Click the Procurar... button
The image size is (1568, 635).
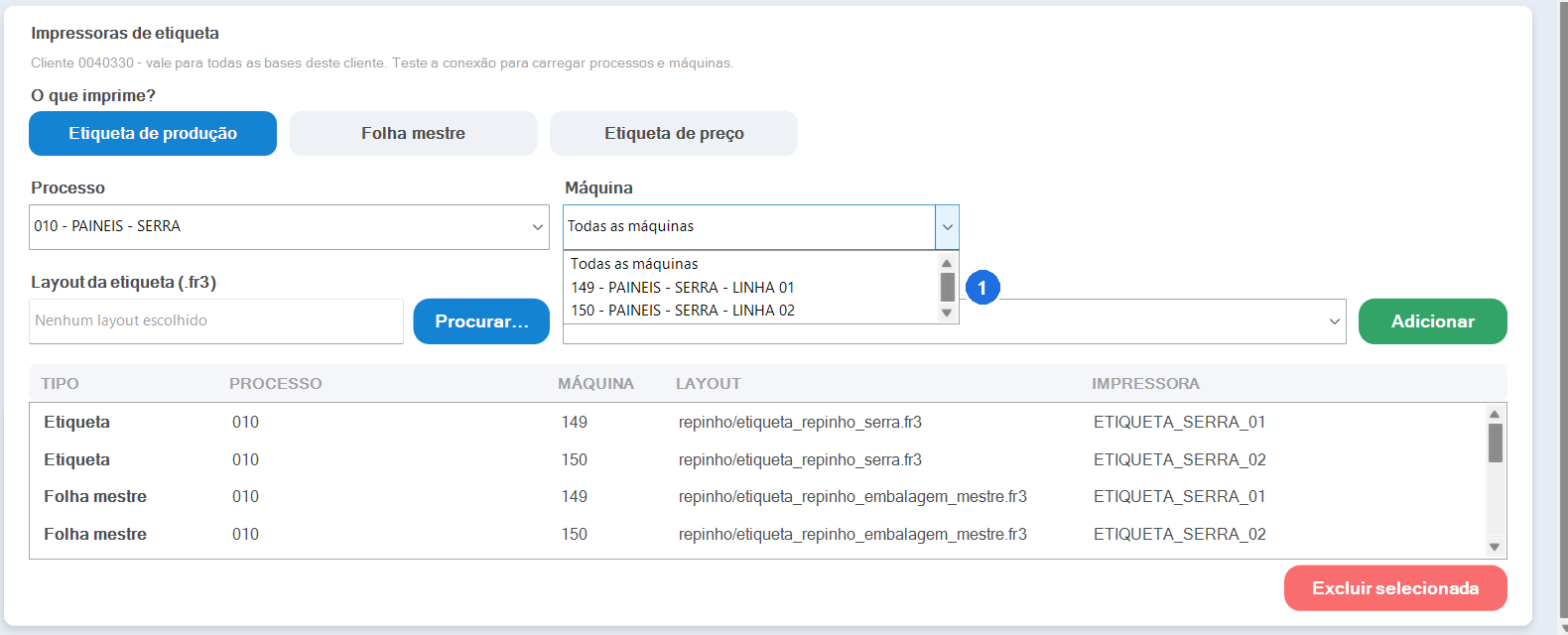coord(481,321)
